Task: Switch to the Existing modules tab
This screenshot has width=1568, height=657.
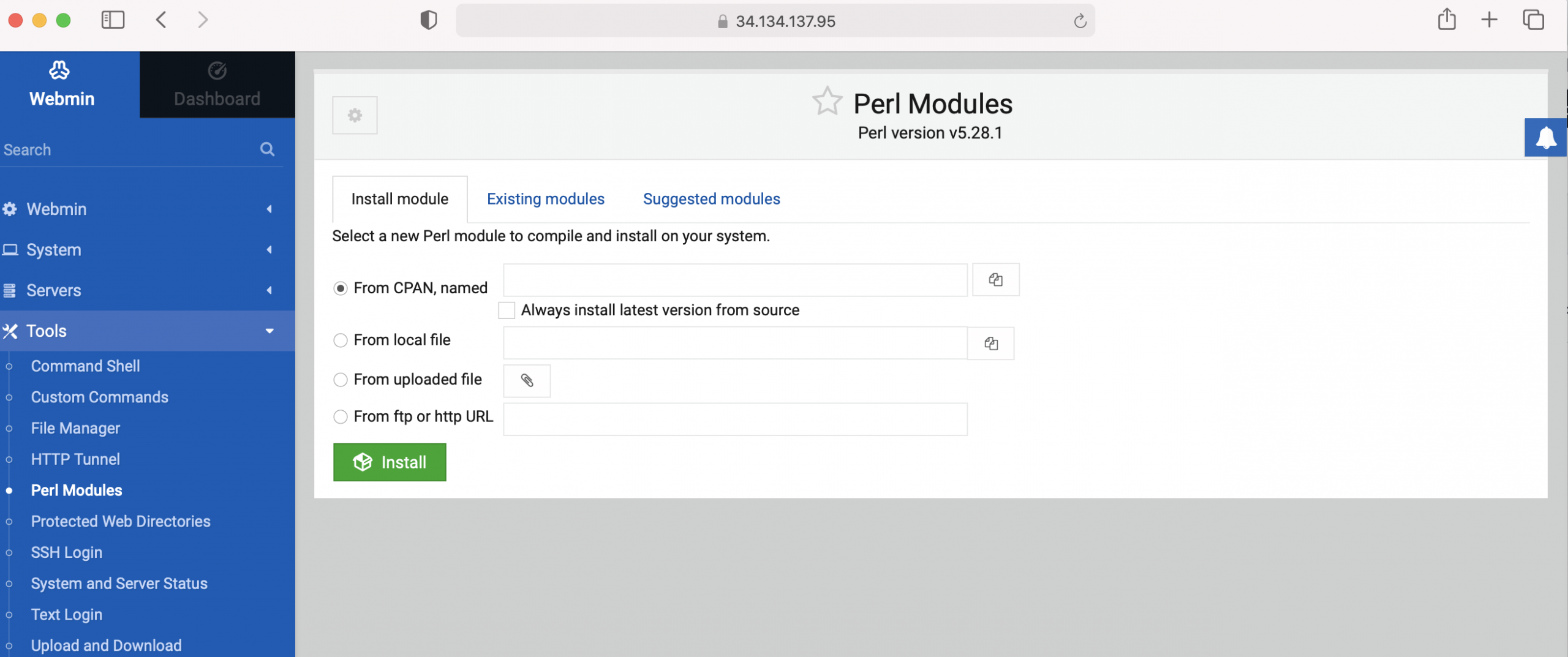Action: pos(545,199)
